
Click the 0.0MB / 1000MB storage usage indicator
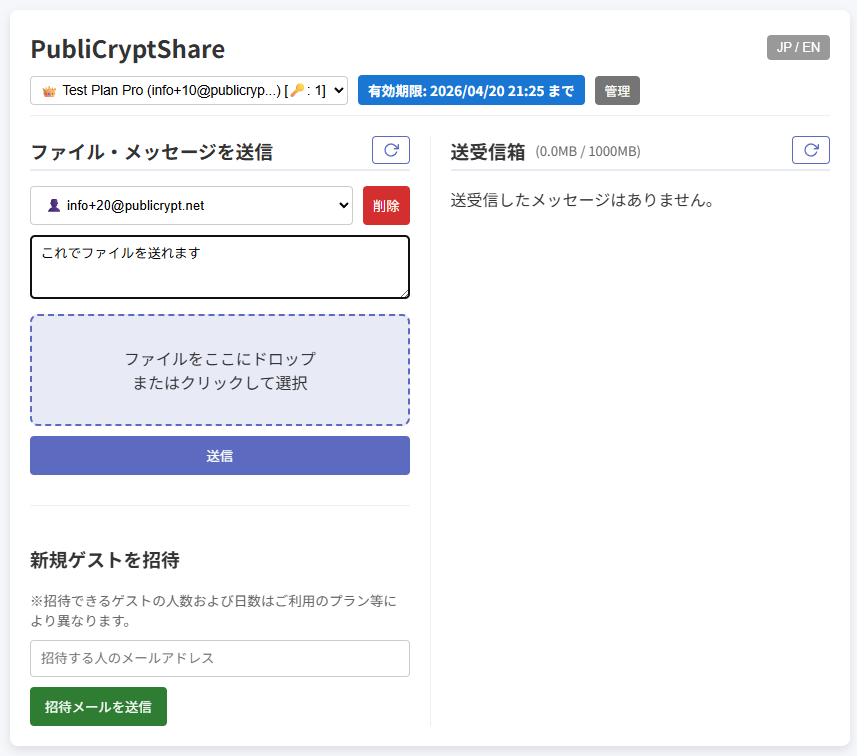pyautogui.click(x=588, y=152)
